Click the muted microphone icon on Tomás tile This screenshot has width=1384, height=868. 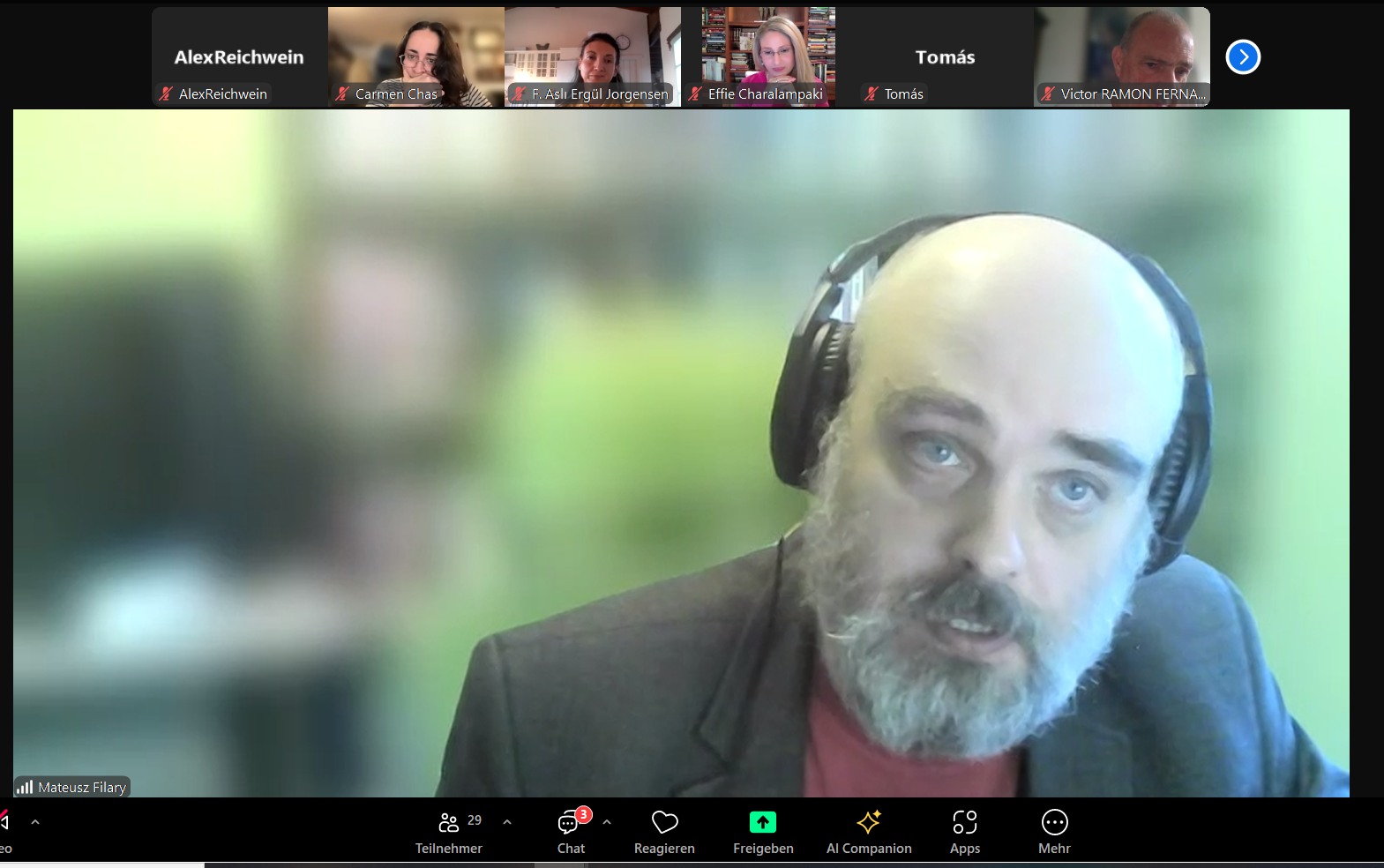click(872, 94)
